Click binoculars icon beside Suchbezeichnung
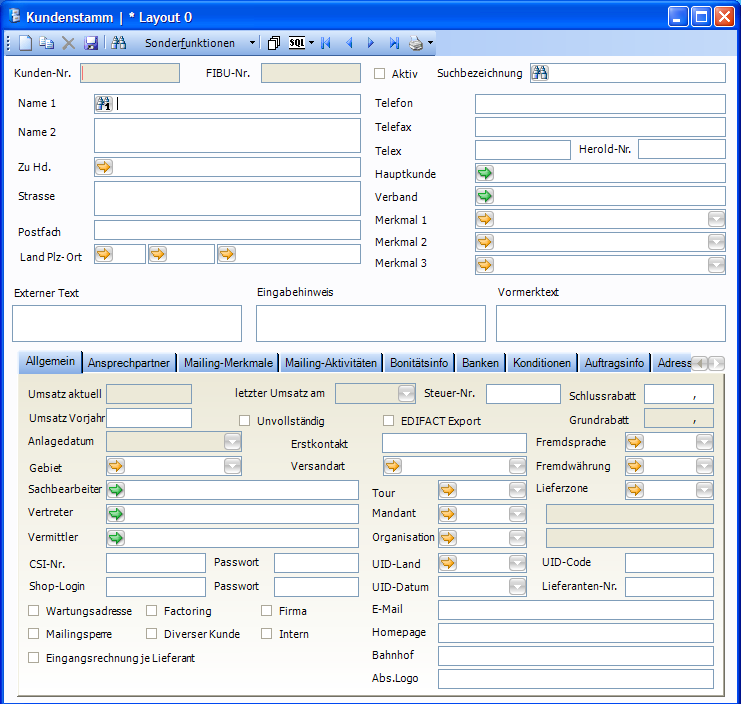The height and width of the screenshot is (704, 741). click(539, 73)
